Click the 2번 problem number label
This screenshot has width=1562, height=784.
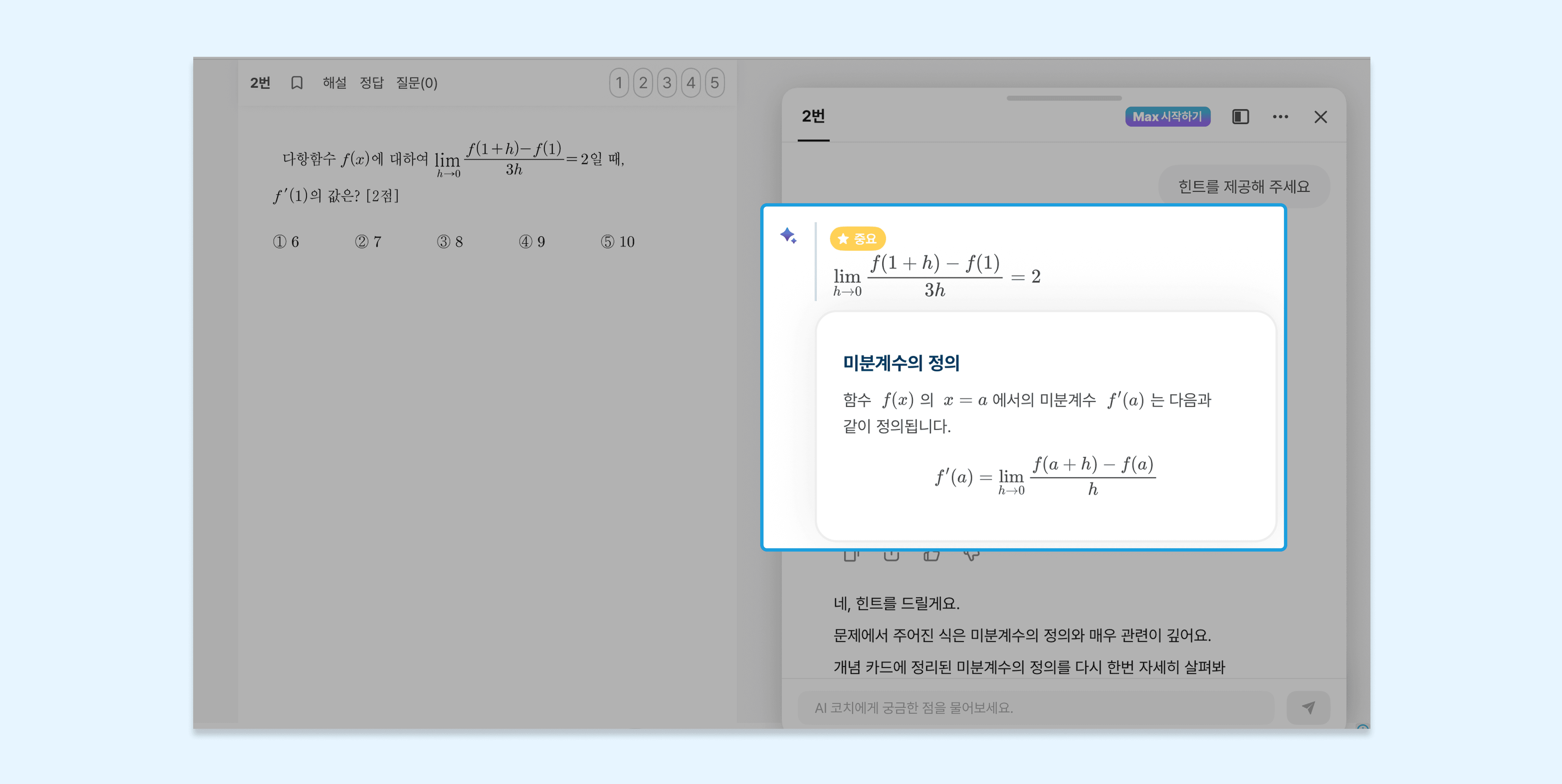pyautogui.click(x=260, y=82)
